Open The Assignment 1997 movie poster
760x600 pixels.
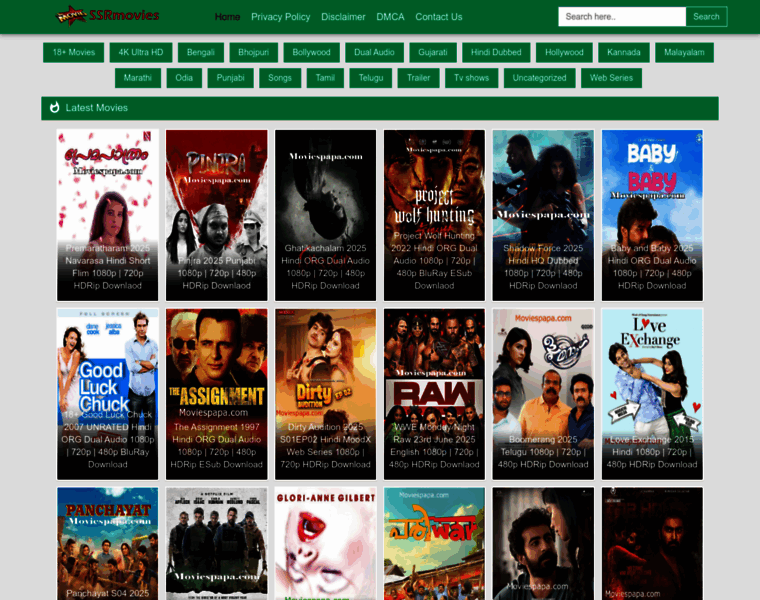point(217,394)
